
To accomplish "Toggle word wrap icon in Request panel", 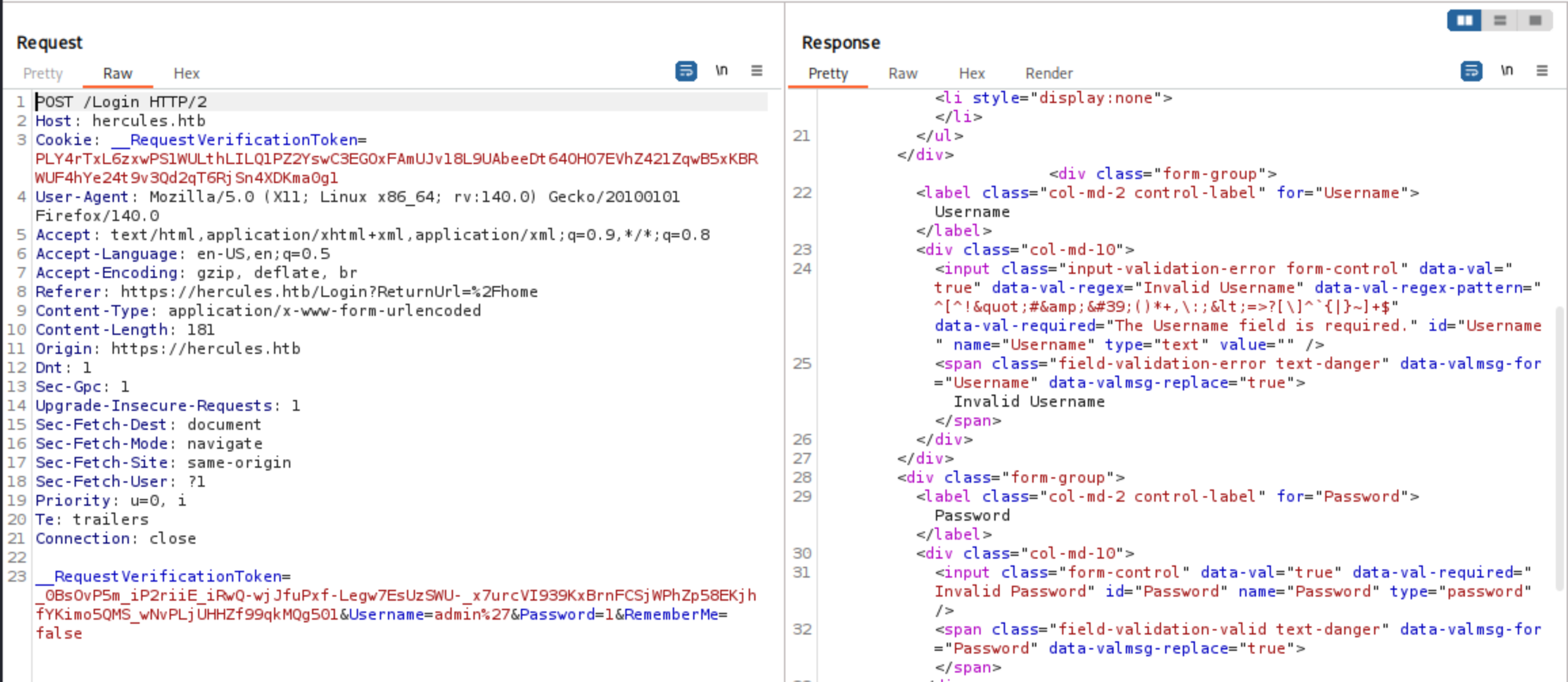I will click(x=686, y=71).
